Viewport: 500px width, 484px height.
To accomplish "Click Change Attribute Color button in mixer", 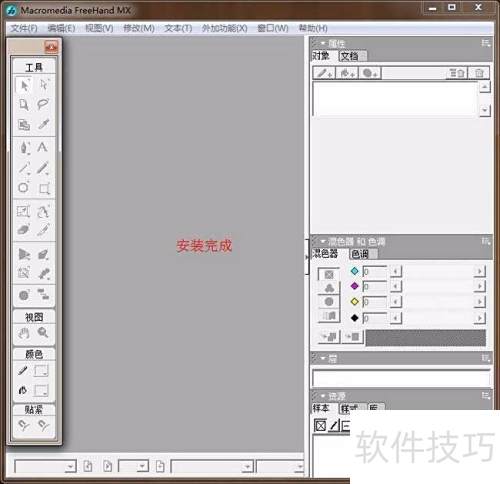I will [353, 337].
